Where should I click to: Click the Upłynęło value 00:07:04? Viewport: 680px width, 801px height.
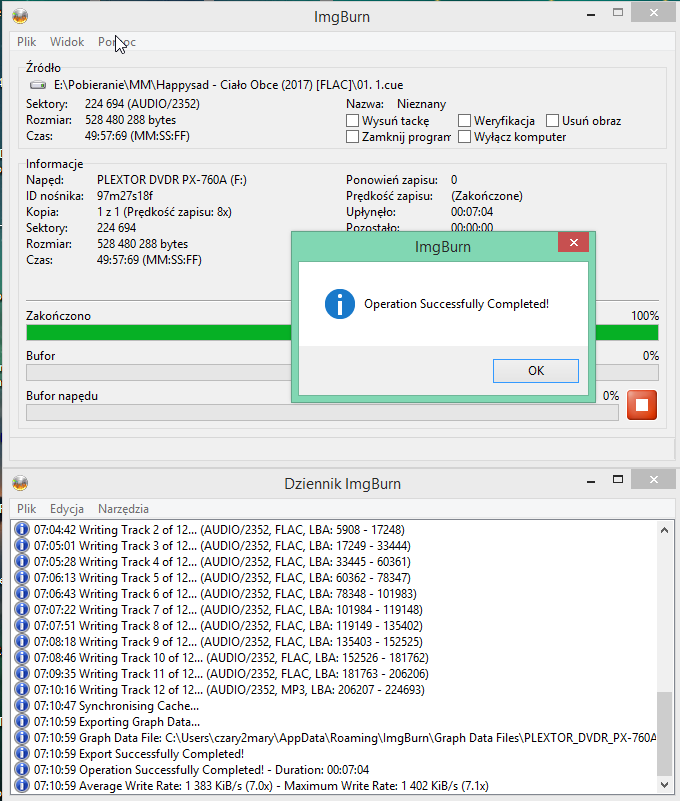(x=472, y=211)
